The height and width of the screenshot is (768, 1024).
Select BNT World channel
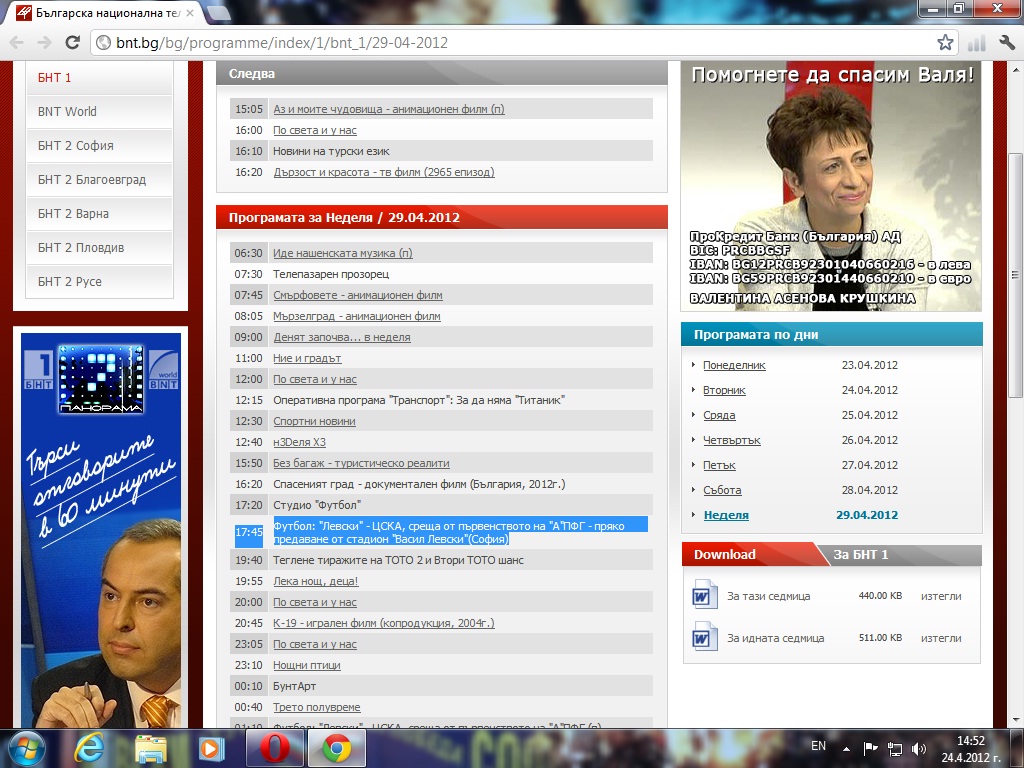100,112
